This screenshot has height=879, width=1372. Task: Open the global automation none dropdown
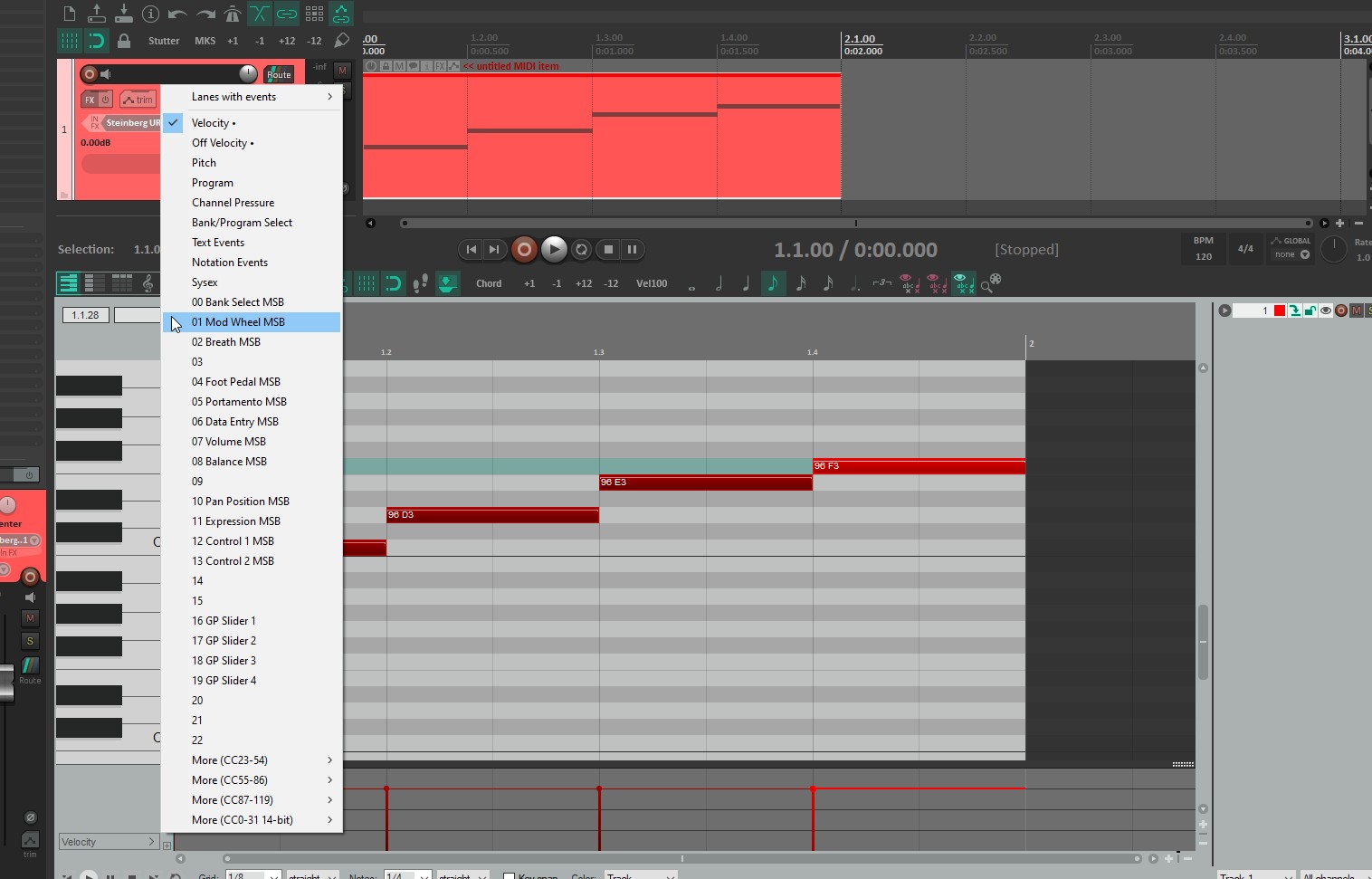tap(1292, 255)
